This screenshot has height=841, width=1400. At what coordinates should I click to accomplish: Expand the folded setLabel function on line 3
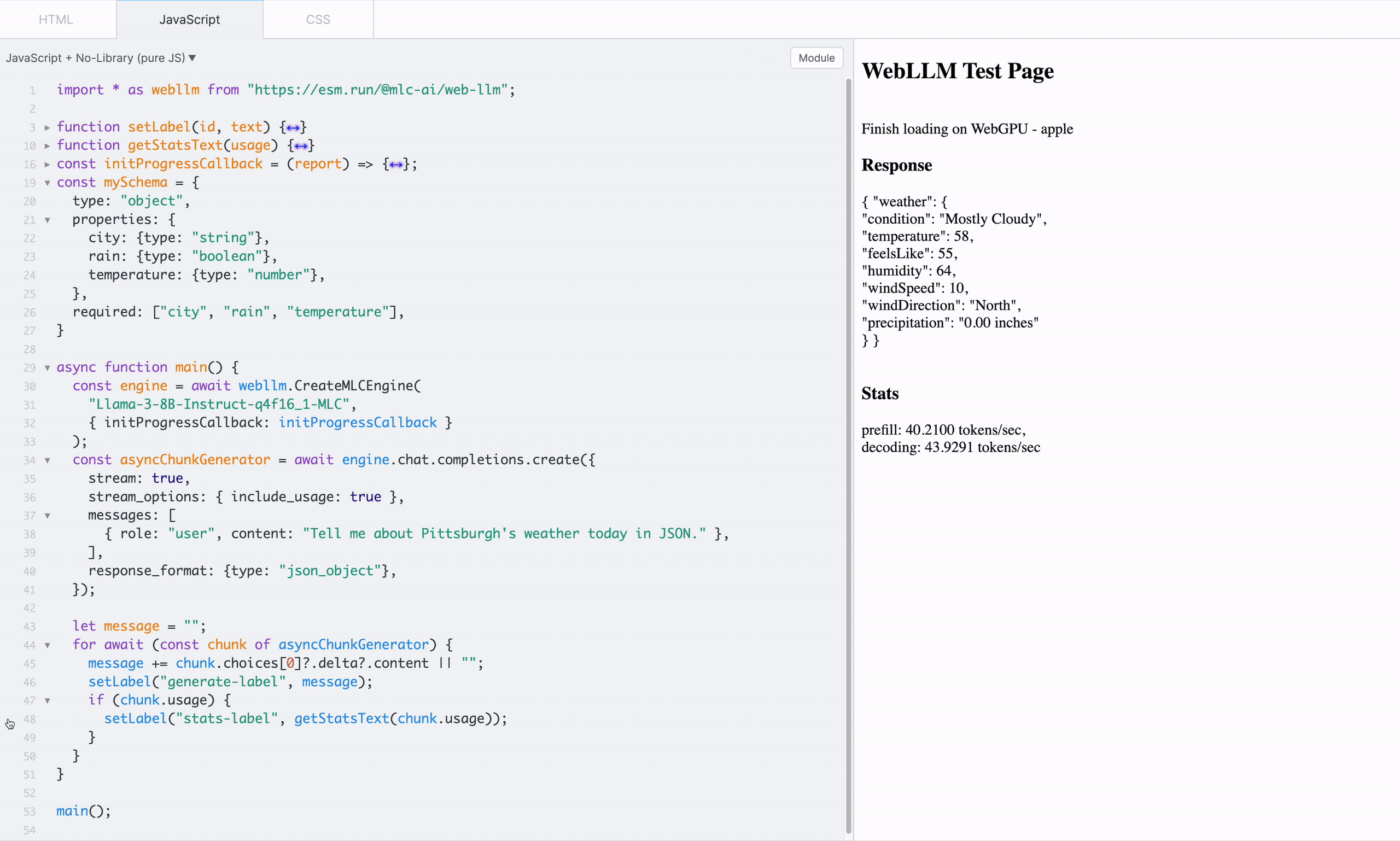tap(47, 127)
